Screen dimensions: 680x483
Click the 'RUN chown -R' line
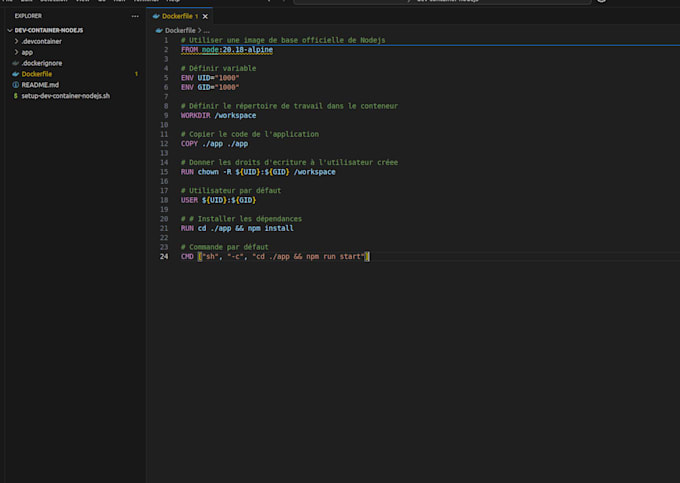tap(258, 172)
